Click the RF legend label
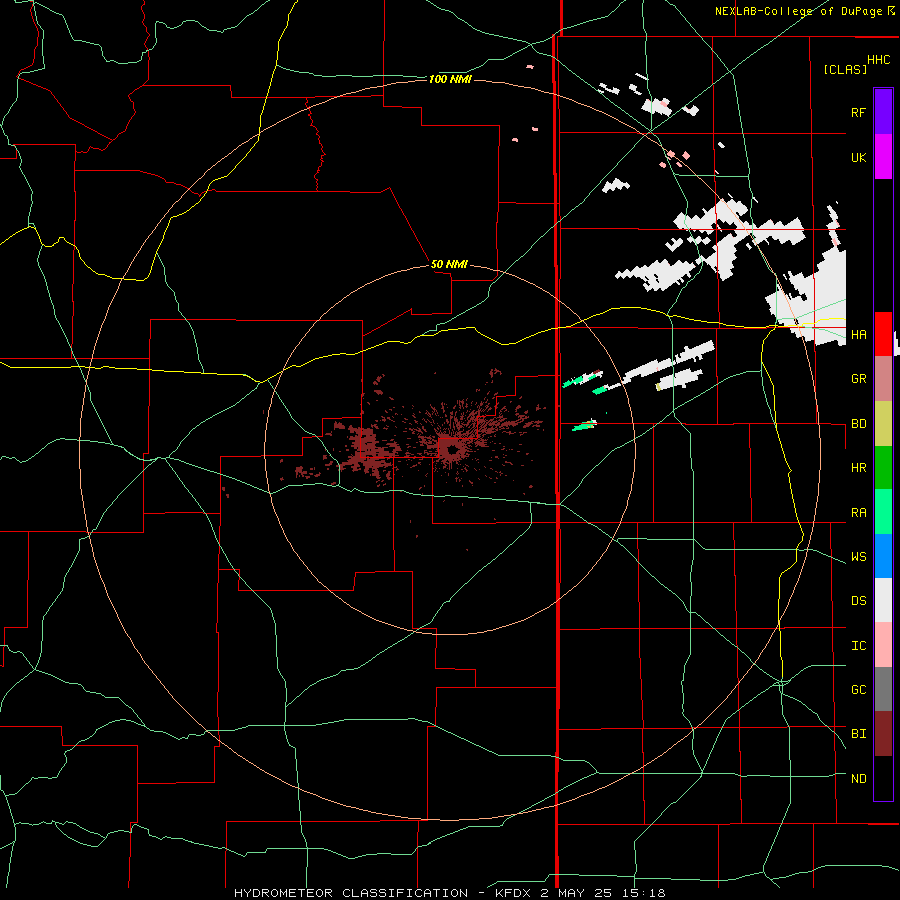Screen dimensions: 900x900 click(x=858, y=112)
